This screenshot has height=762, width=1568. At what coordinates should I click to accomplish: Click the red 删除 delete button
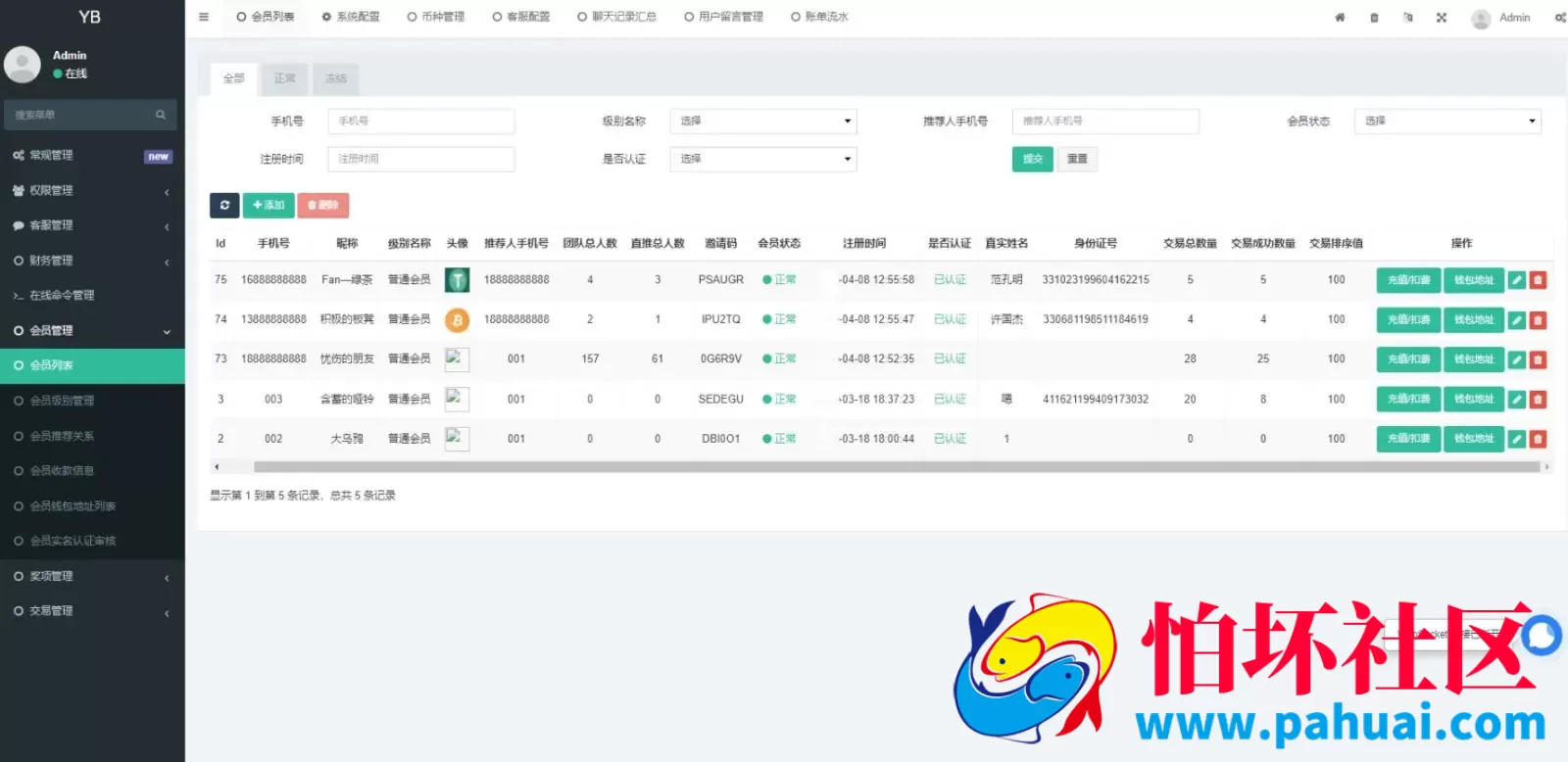pyautogui.click(x=323, y=205)
